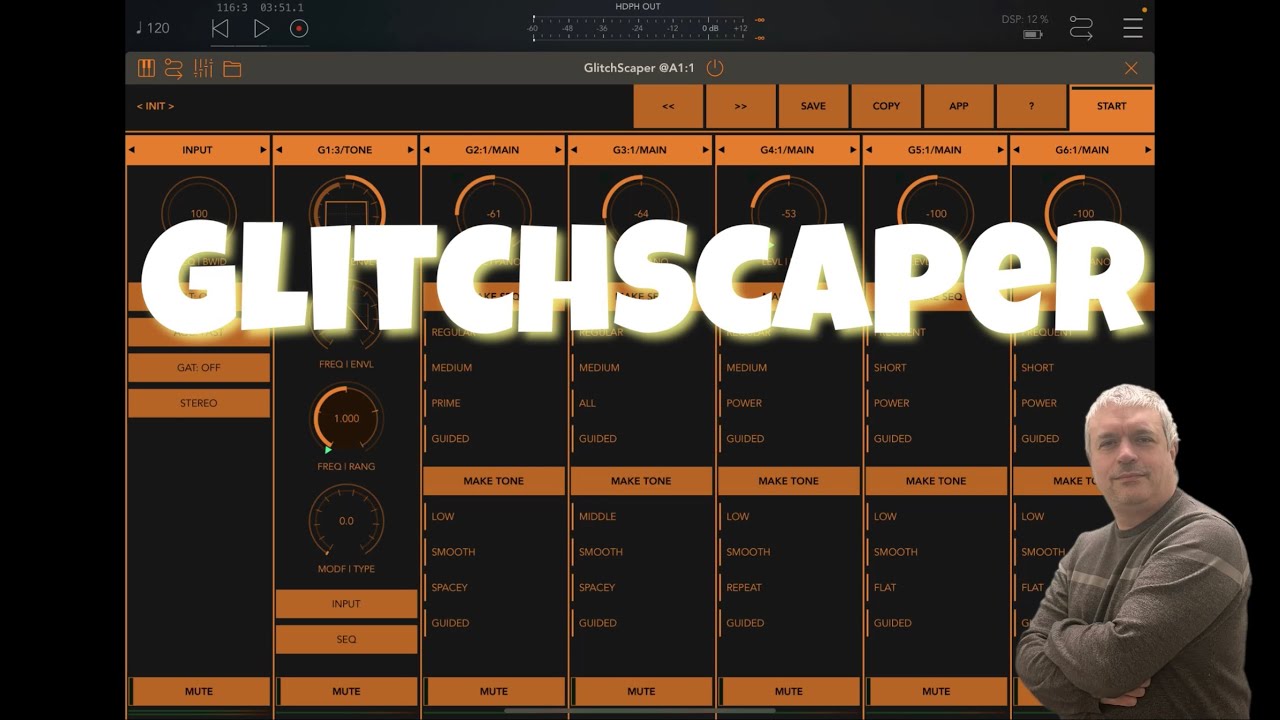This screenshot has width=1280, height=720.
Task: Mute the G3 channel
Action: [641, 691]
